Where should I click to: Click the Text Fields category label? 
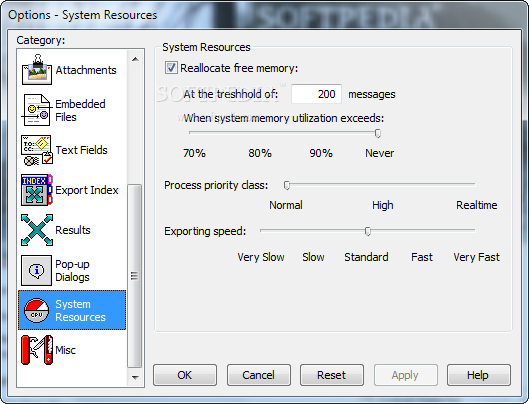pyautogui.click(x=81, y=150)
